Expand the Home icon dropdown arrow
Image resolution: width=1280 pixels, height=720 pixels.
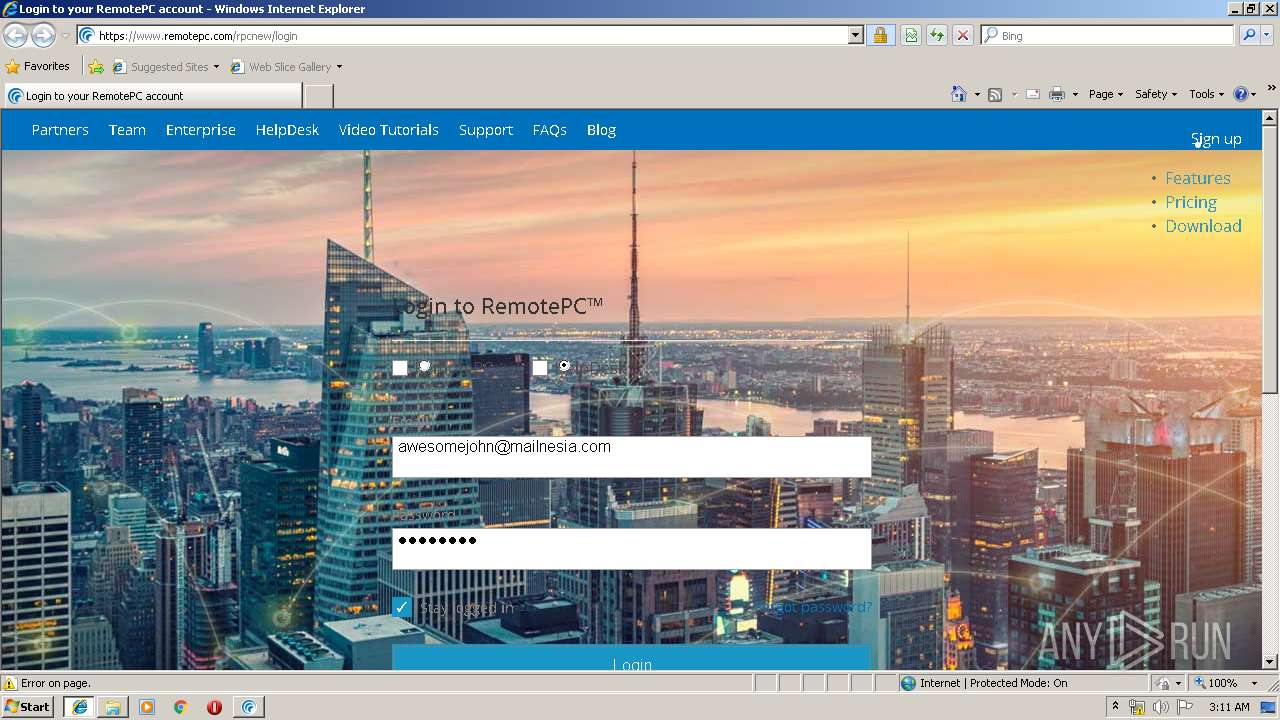click(977, 95)
